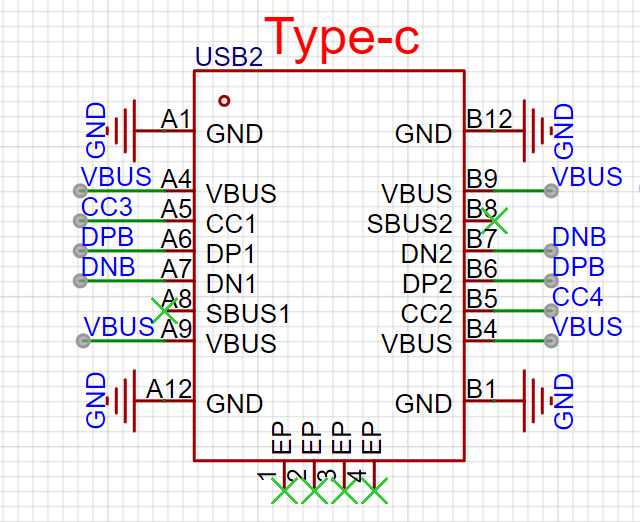Click the DP1 pin name

tap(231, 254)
